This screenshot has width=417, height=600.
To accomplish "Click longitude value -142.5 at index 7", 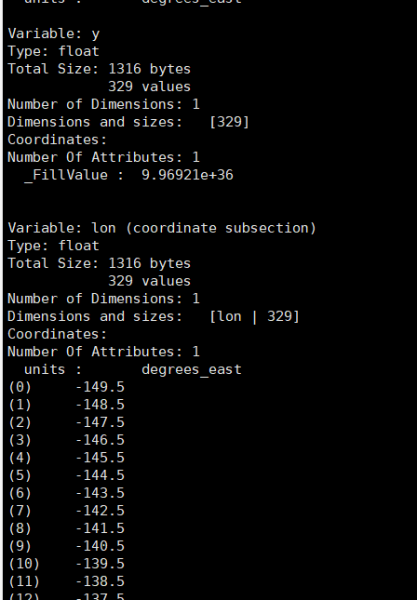I will pos(100,511).
